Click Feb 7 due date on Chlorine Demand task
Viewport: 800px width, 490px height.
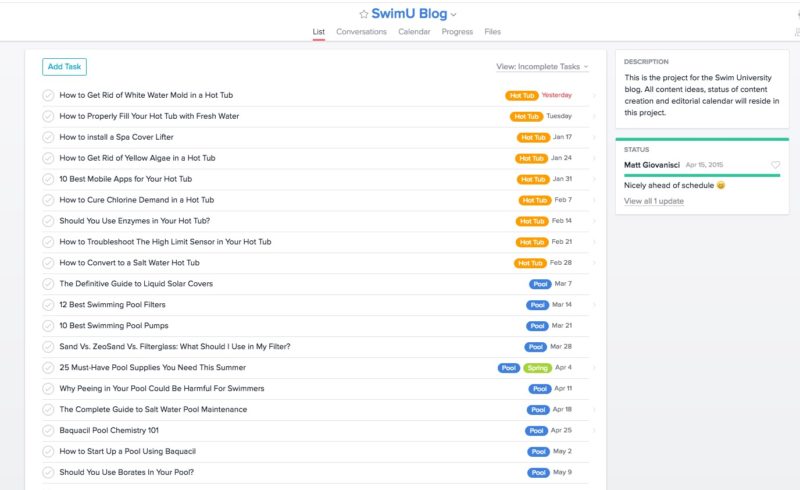click(x=563, y=200)
